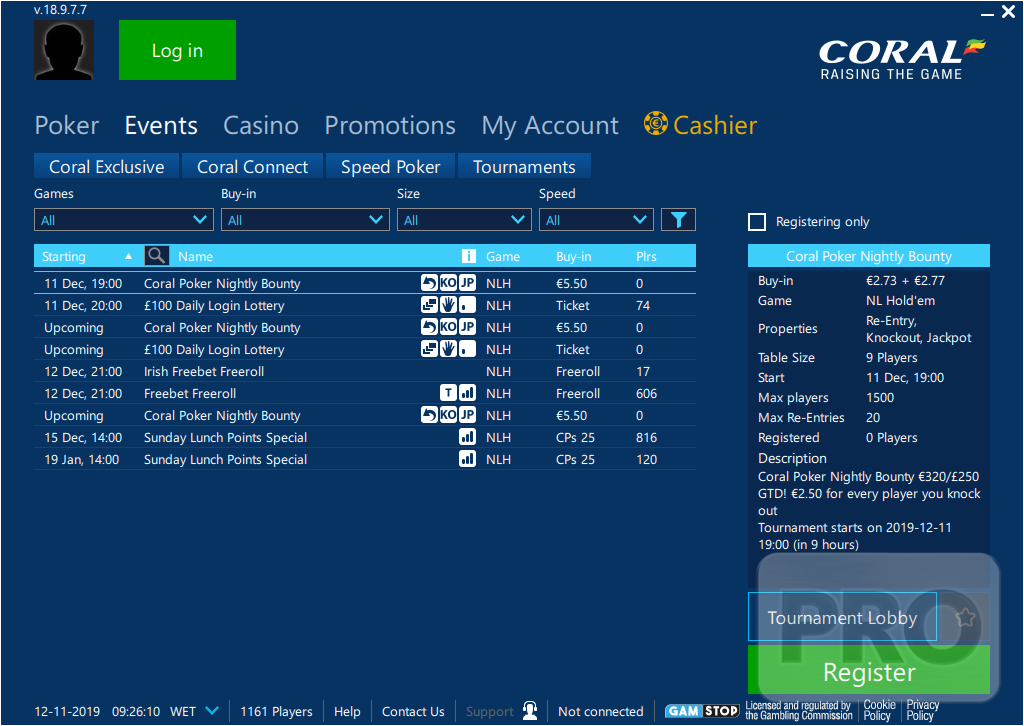Image resolution: width=1024 pixels, height=726 pixels.
Task: Go to the Casino tab
Action: tap(261, 125)
